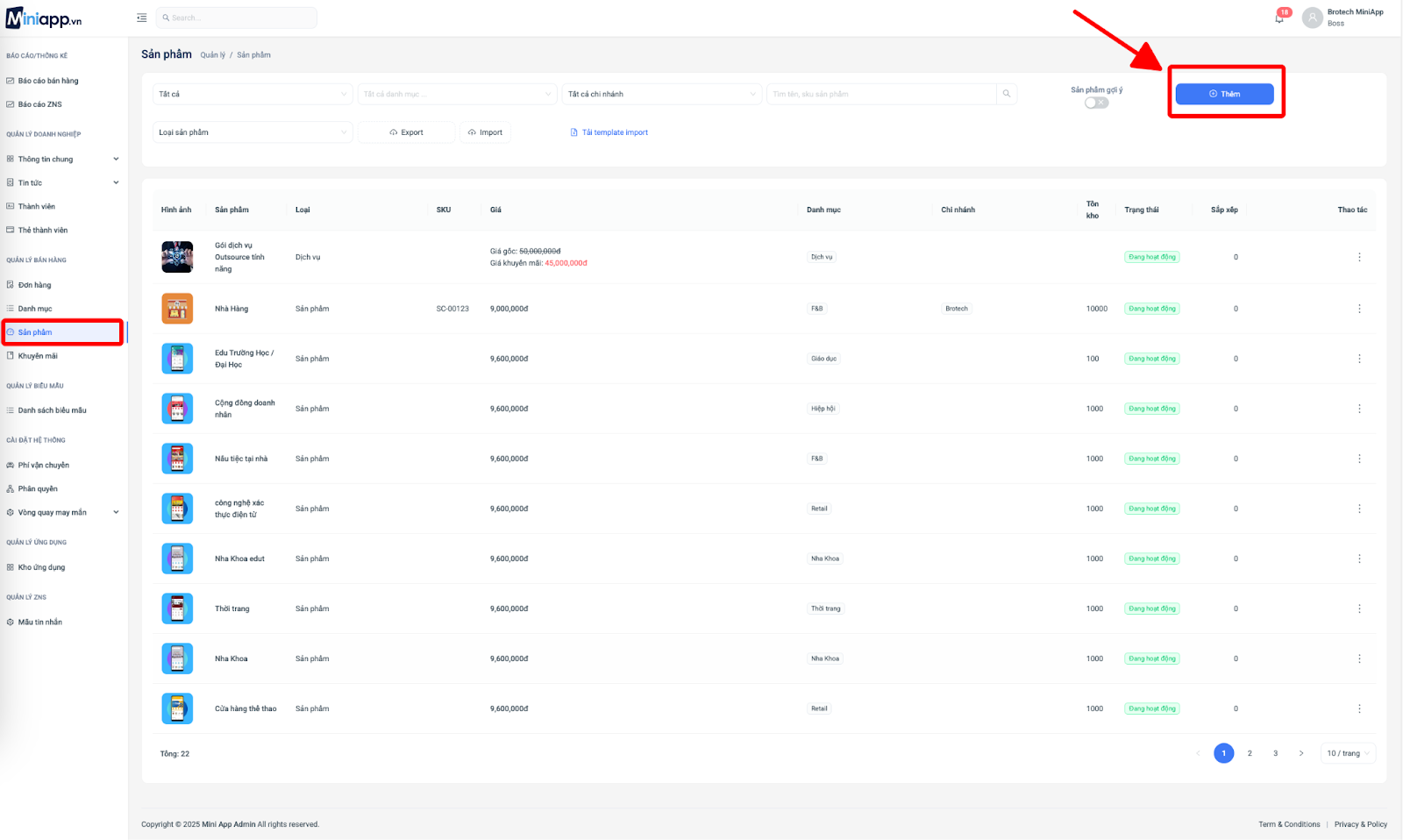
Task: Open Danh mục in the sidebar
Action: point(35,309)
